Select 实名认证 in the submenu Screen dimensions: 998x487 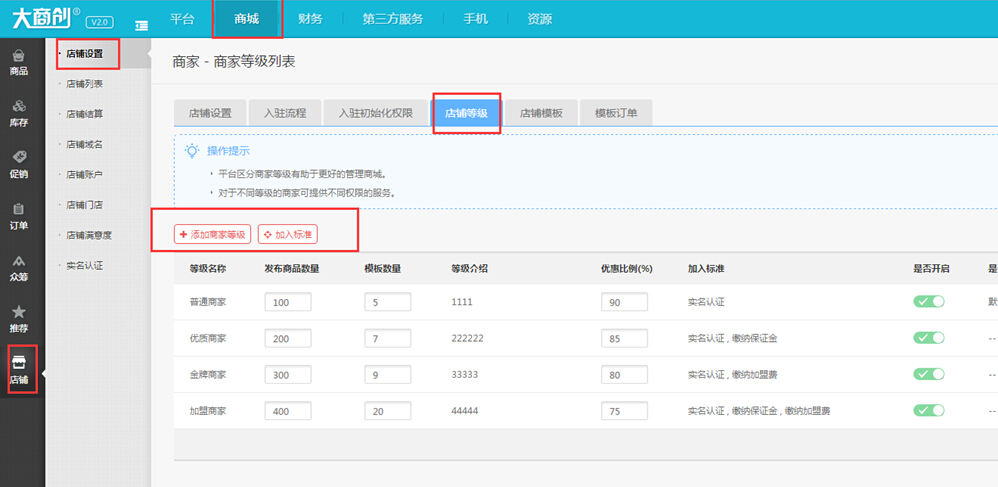pyautogui.click(x=85, y=265)
